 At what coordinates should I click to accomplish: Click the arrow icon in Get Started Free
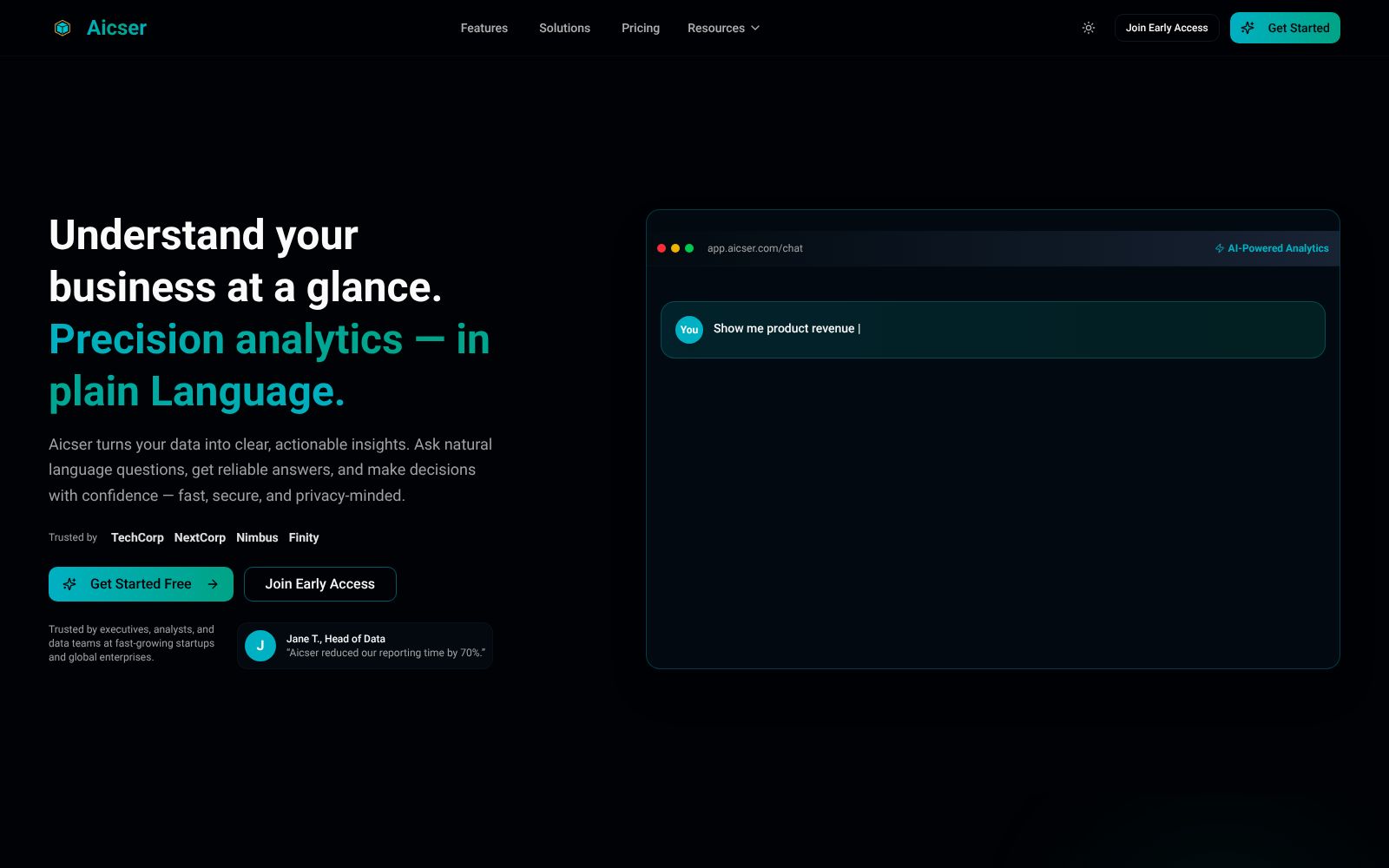213,584
